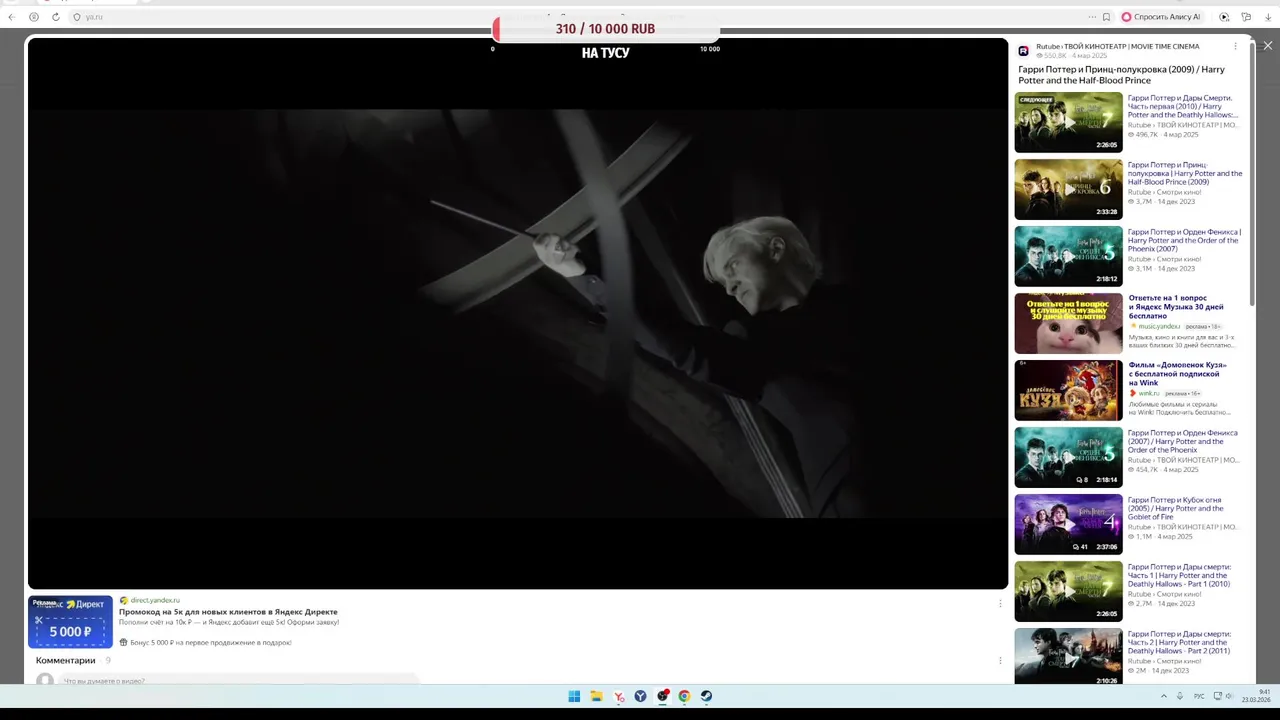Open taskbar clock 9:41 date 23.03.2026
Screen dimensions: 1280x720
point(1257,696)
